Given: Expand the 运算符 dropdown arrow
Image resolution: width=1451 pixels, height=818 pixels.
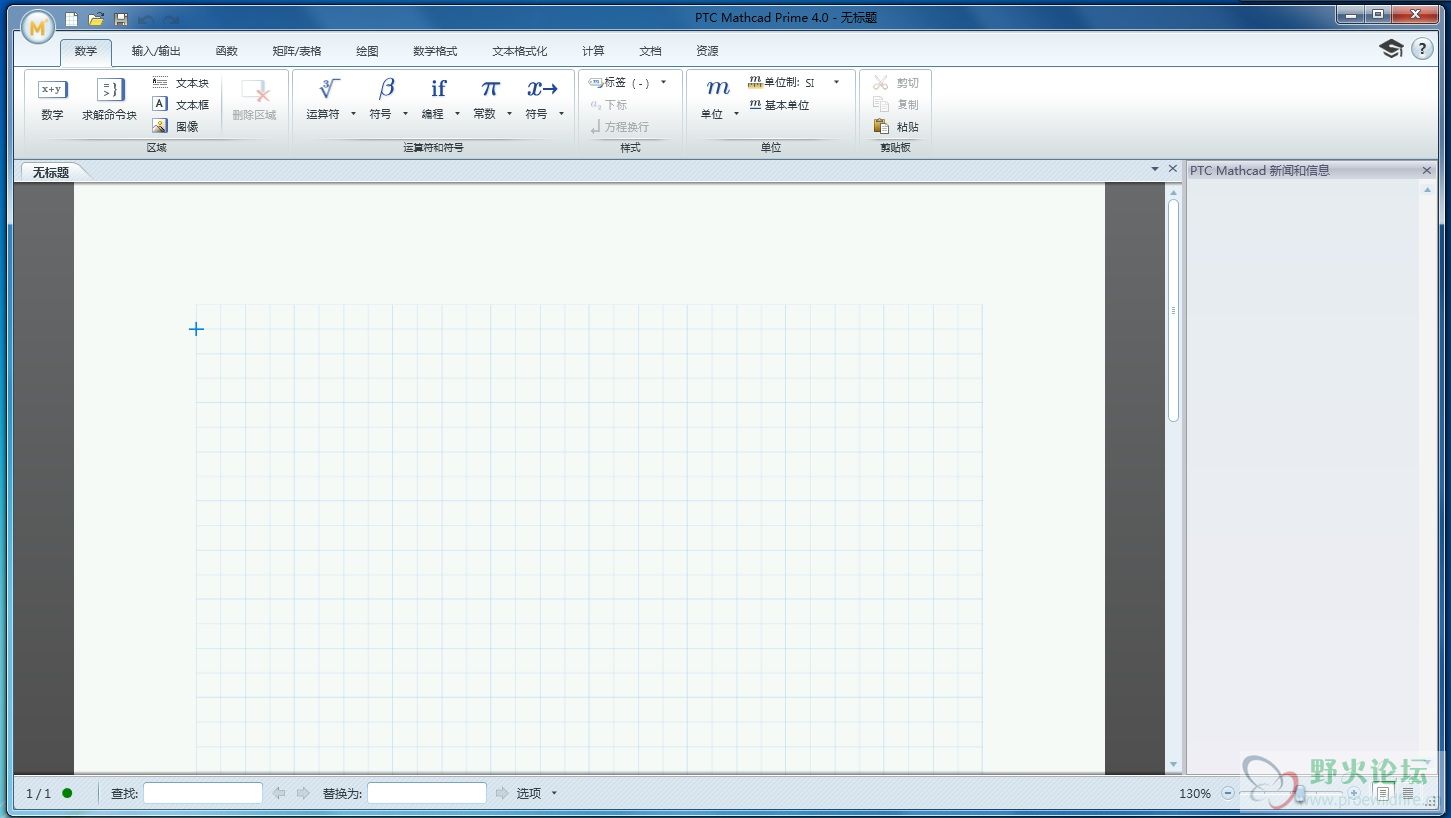Looking at the screenshot, I should click(x=353, y=114).
